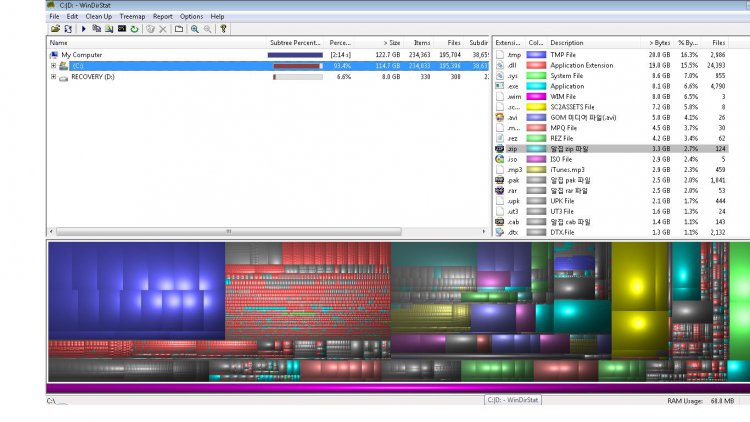Image resolution: width=750 pixels, height=422 pixels.
Task: Click the Copy Path toolbar icon
Action: (96, 29)
